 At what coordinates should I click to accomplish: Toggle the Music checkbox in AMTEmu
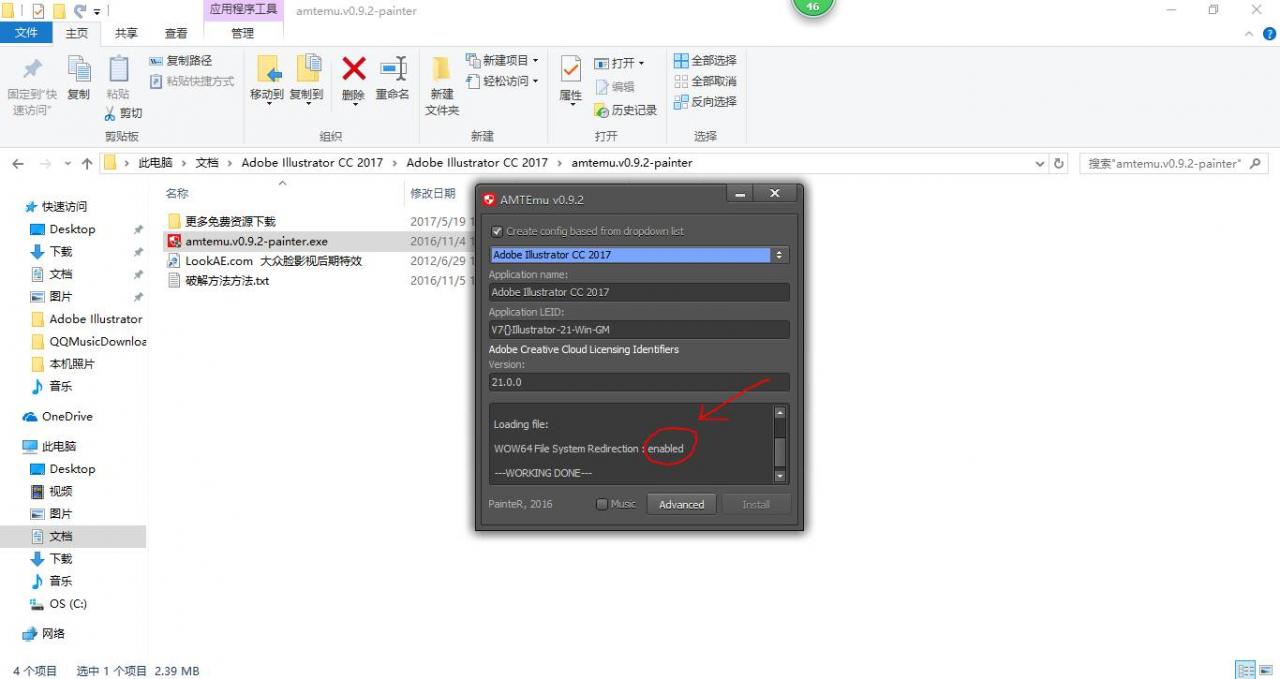pyautogui.click(x=601, y=504)
